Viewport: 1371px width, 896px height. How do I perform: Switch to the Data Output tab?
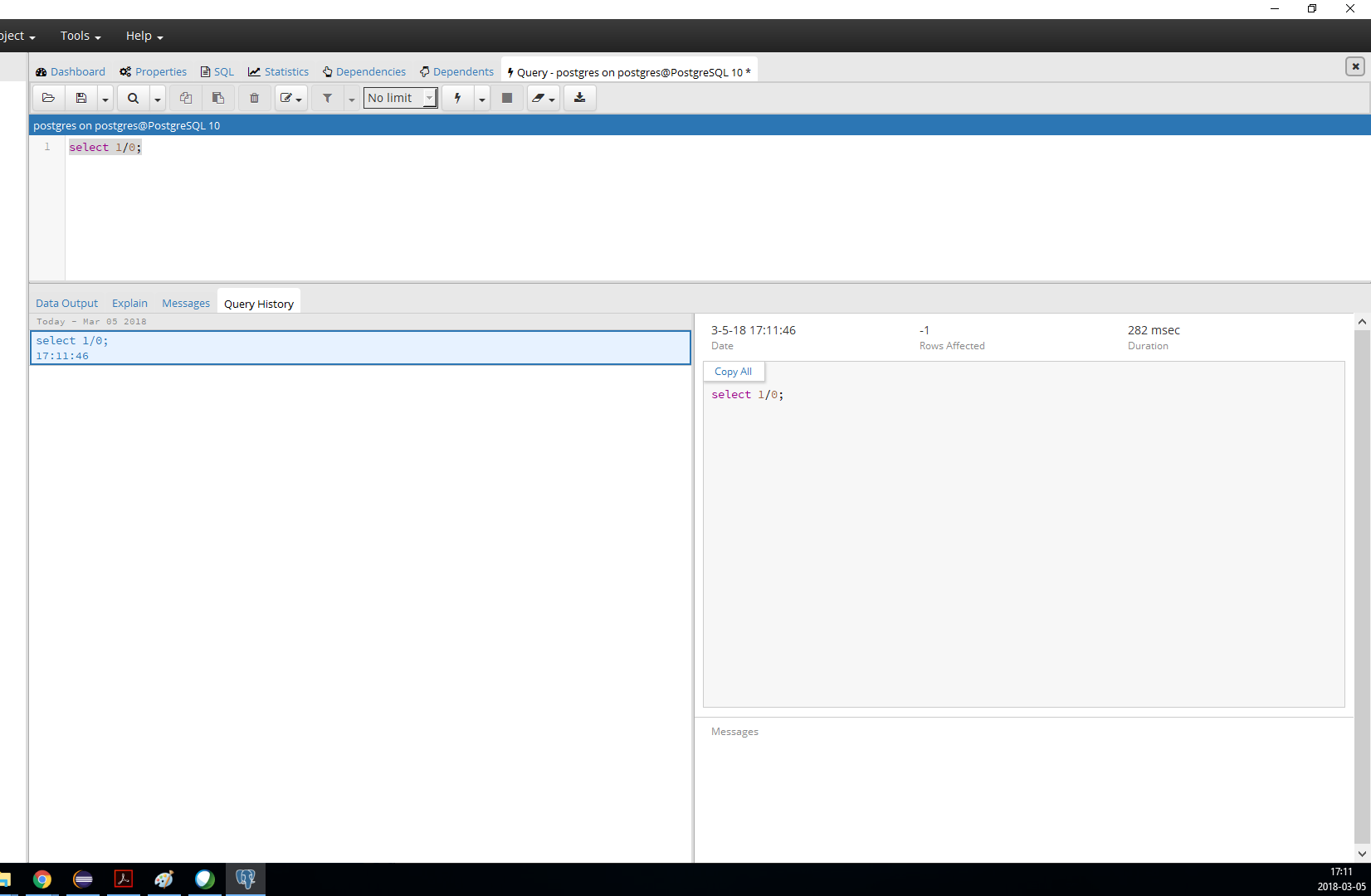point(66,304)
